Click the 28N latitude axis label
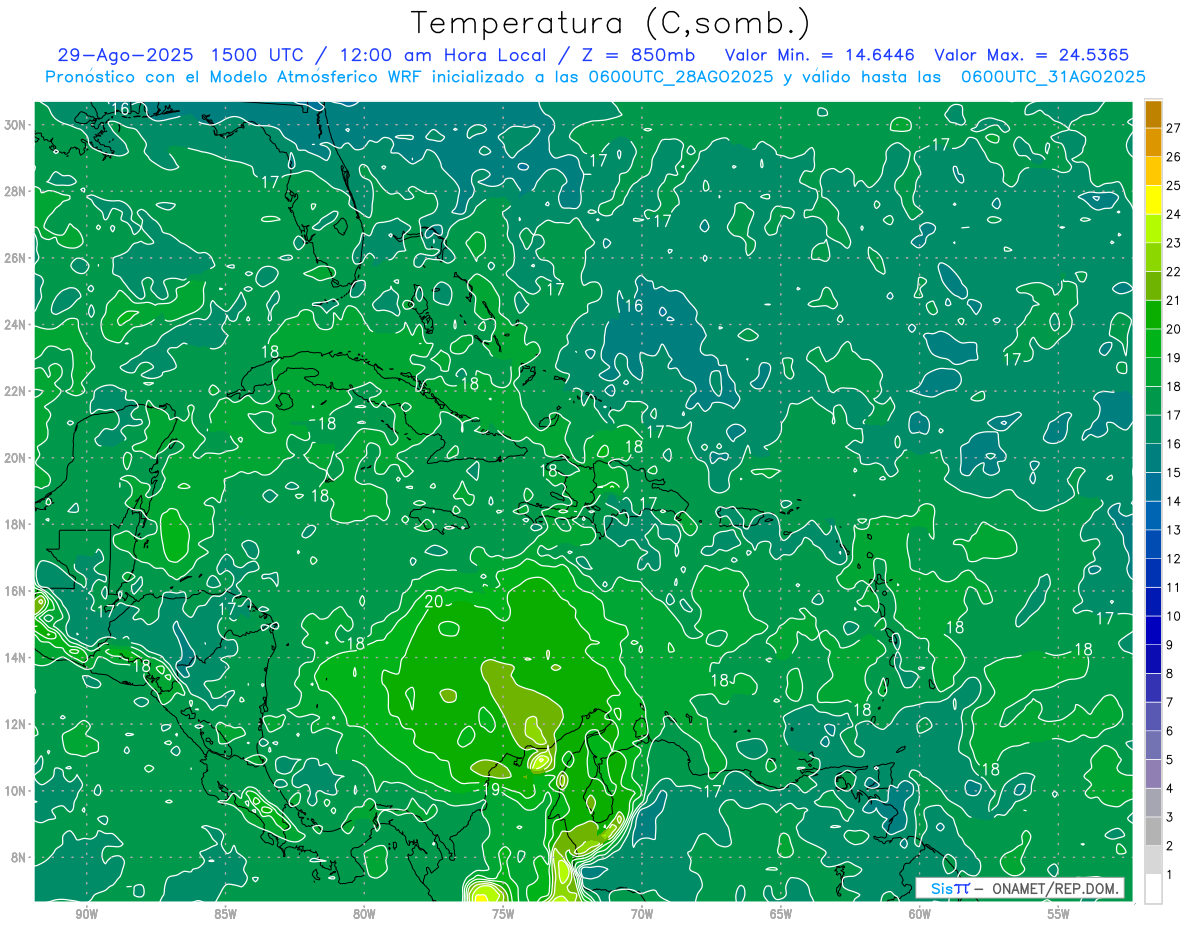The height and width of the screenshot is (927, 1200). (x=17, y=191)
